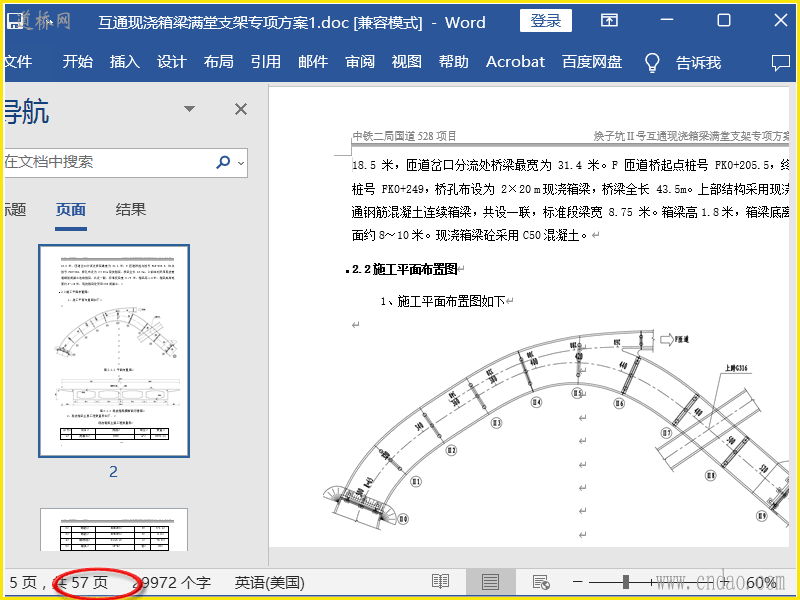Click the save icon in title bar
The image size is (800, 600).
tap(15, 21)
